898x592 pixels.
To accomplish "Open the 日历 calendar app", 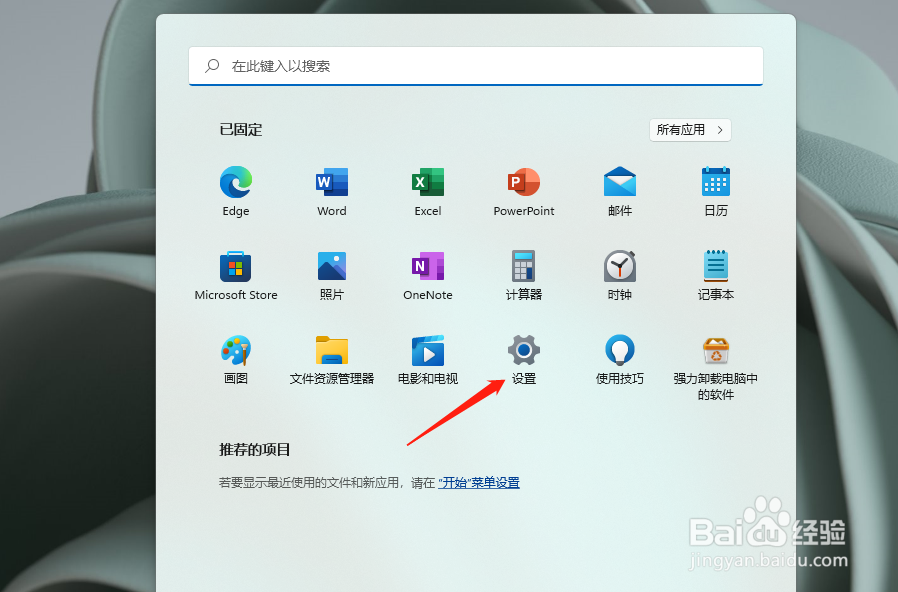I will pyautogui.click(x=716, y=191).
